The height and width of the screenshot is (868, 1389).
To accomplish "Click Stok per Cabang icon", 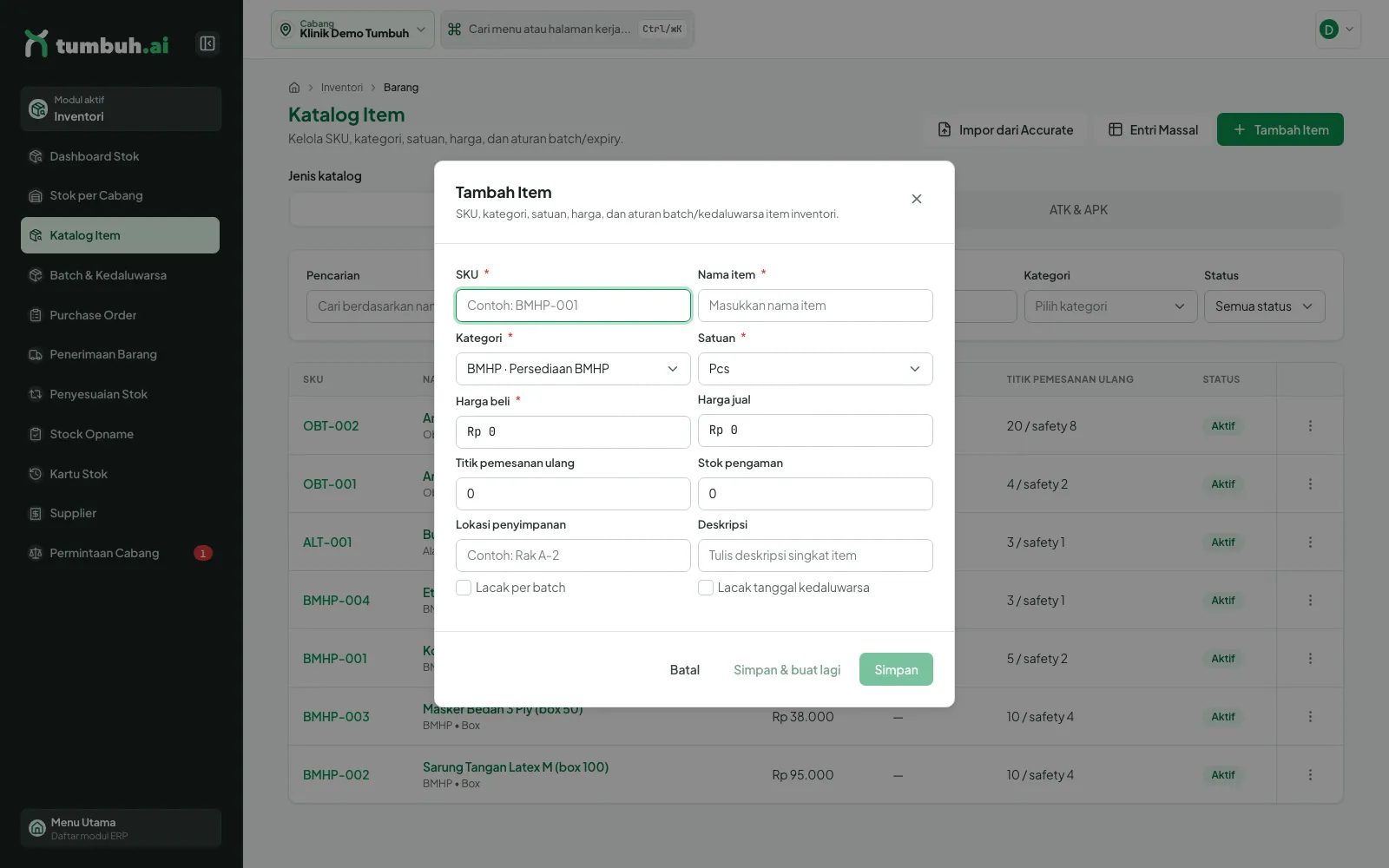I will [x=36, y=196].
